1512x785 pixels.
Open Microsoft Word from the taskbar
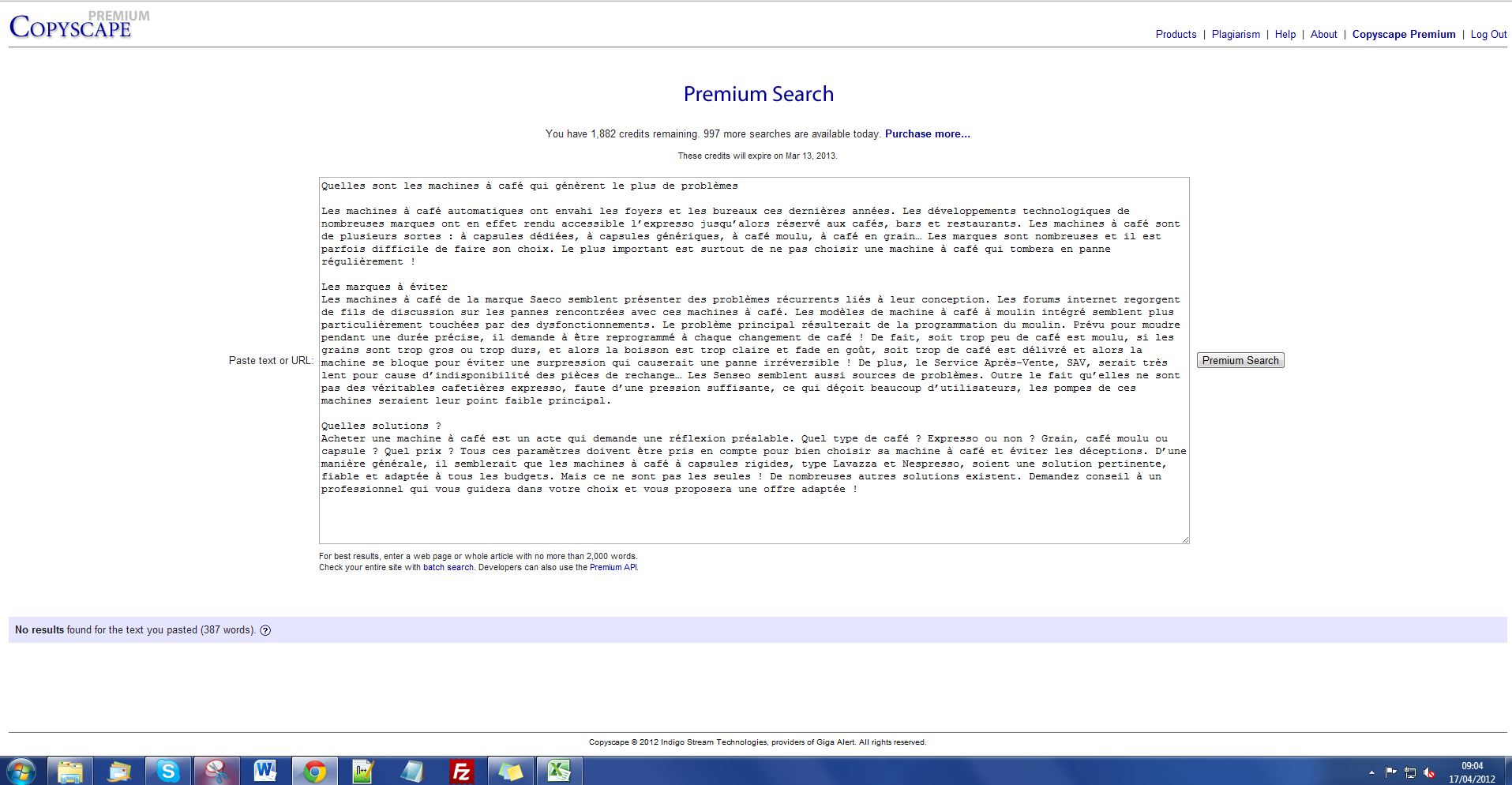(x=265, y=771)
